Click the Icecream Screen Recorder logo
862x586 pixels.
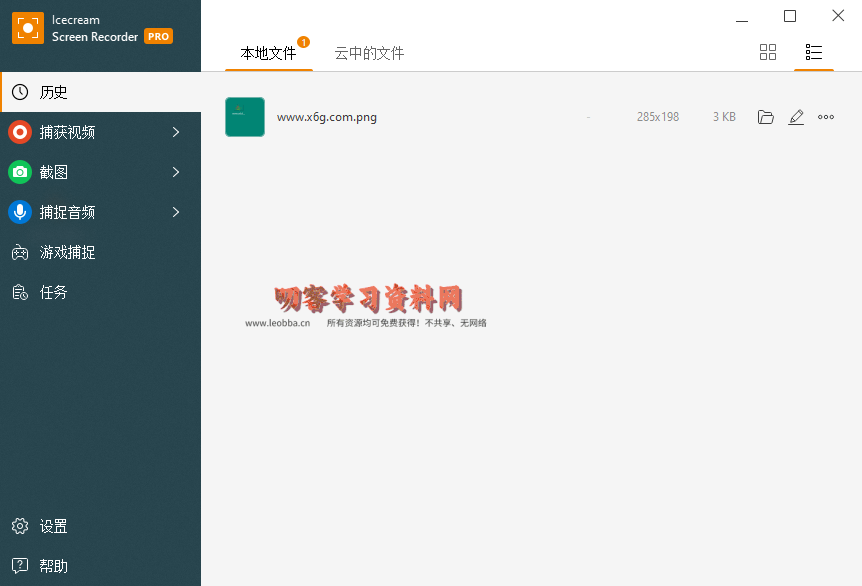[28, 28]
